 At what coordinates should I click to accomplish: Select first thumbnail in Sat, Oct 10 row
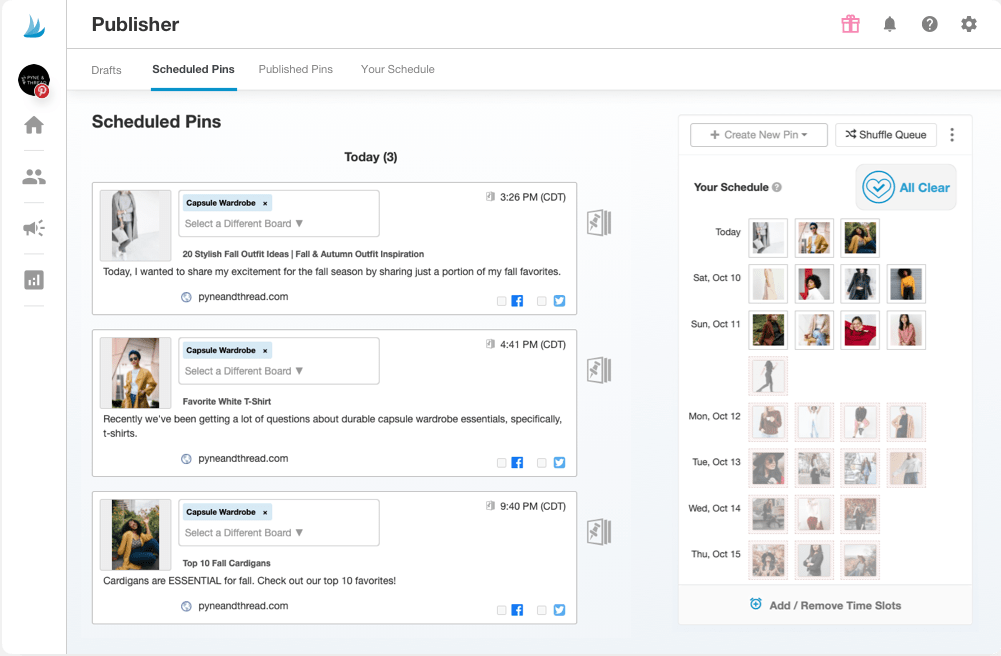click(x=768, y=284)
